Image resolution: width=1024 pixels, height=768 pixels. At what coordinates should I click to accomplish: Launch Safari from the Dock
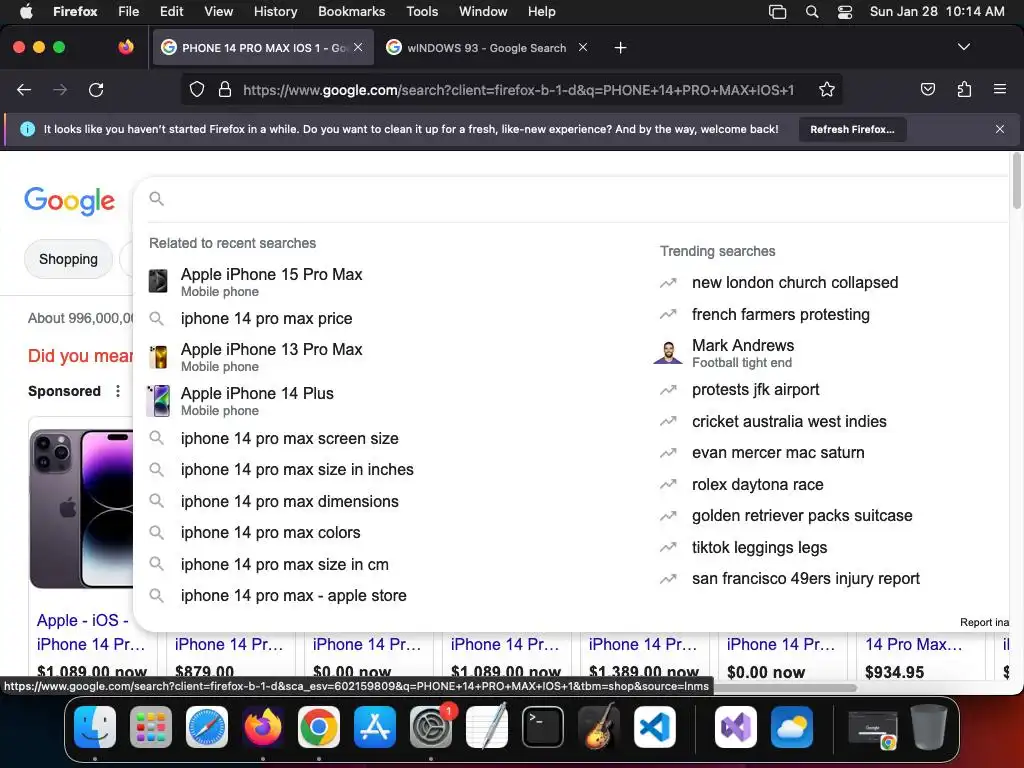coord(207,727)
